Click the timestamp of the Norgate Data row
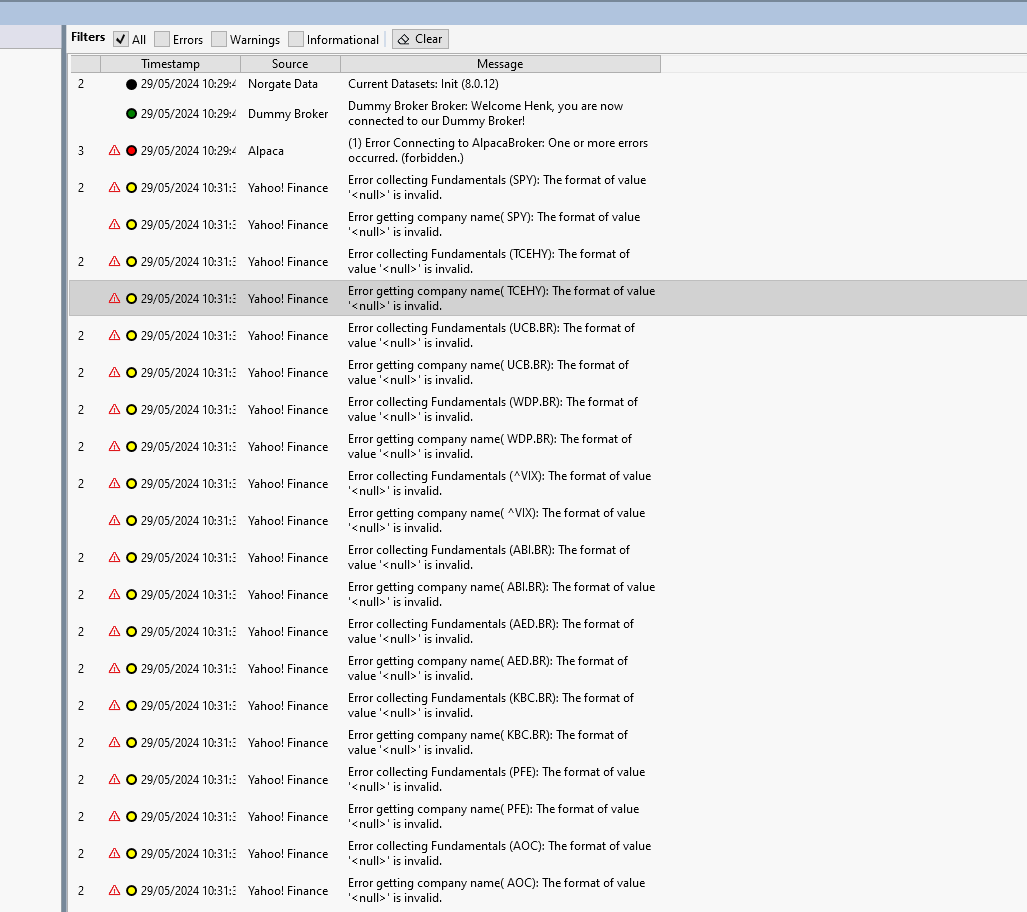 point(188,84)
